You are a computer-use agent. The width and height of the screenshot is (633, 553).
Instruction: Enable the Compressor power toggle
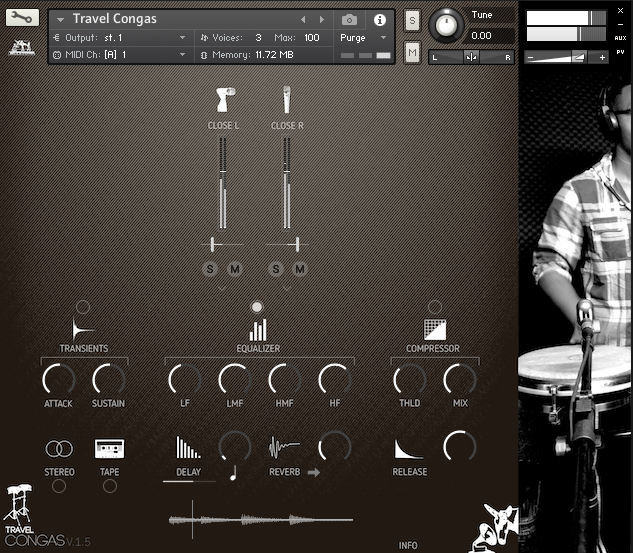tap(435, 307)
